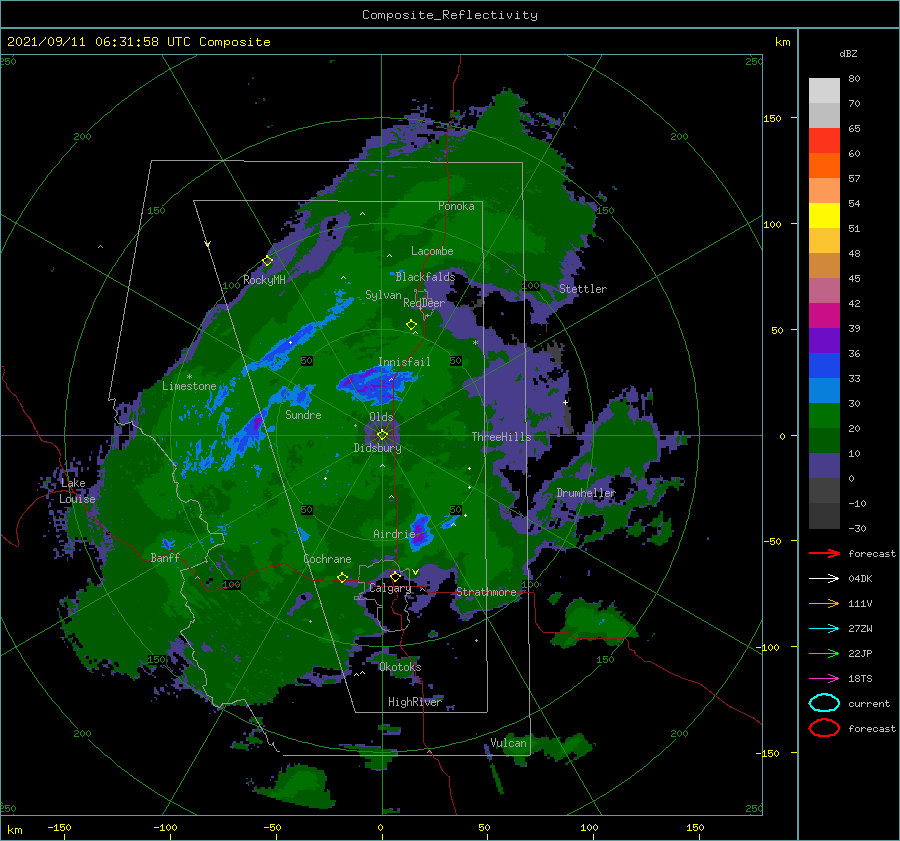Click the Olds city label
Screen dimensions: 900x841
click(381, 417)
